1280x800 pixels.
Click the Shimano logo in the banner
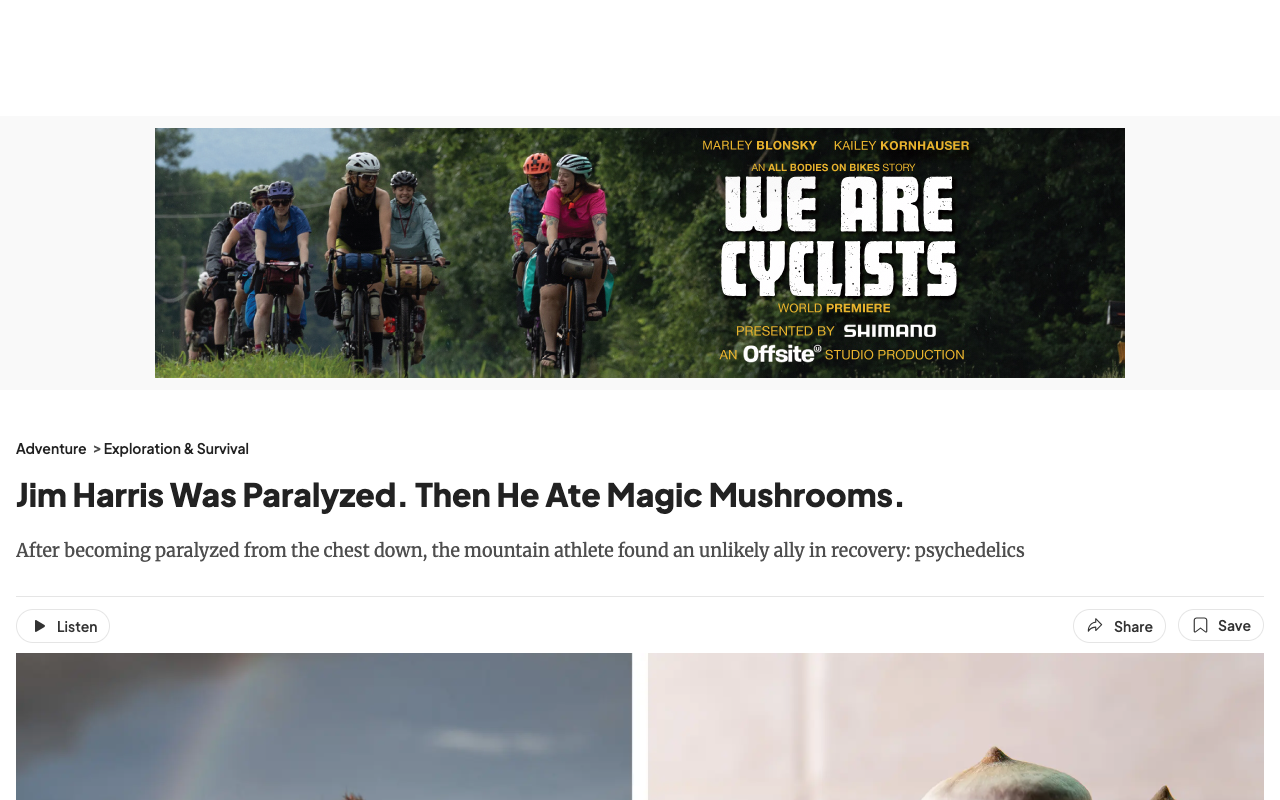coord(890,331)
